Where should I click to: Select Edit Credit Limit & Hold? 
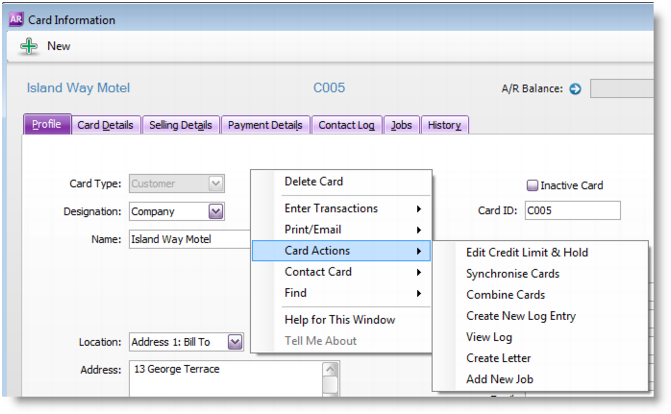coord(527,253)
